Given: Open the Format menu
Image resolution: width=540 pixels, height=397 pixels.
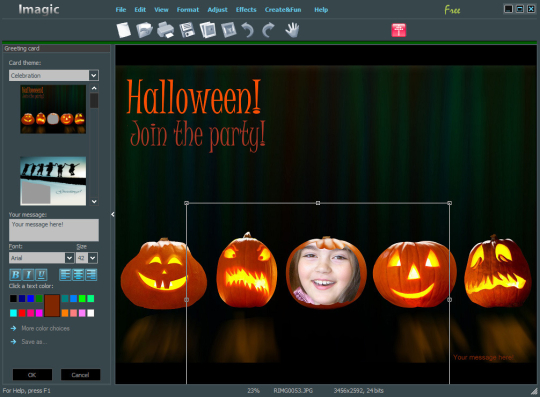Looking at the screenshot, I should coord(188,10).
